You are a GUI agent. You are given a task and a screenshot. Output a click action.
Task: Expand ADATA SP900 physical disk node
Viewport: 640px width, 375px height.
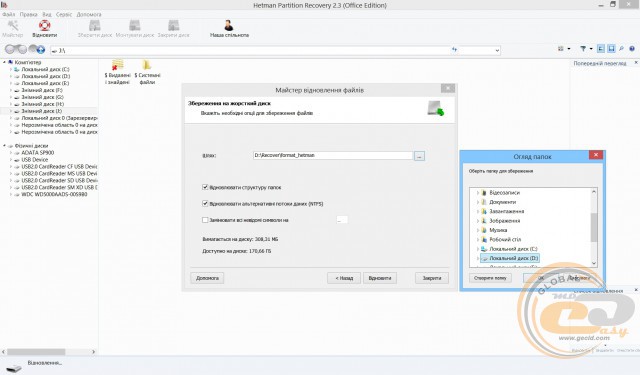(11, 153)
